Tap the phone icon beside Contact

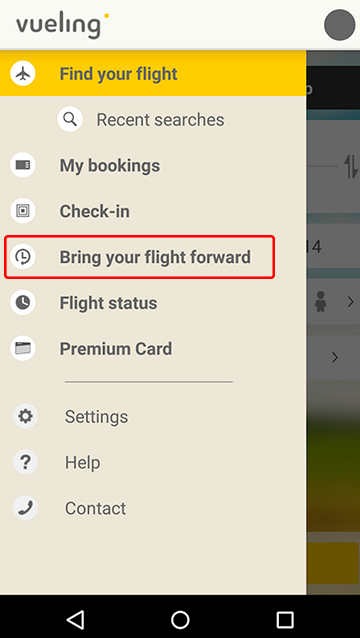[25, 508]
